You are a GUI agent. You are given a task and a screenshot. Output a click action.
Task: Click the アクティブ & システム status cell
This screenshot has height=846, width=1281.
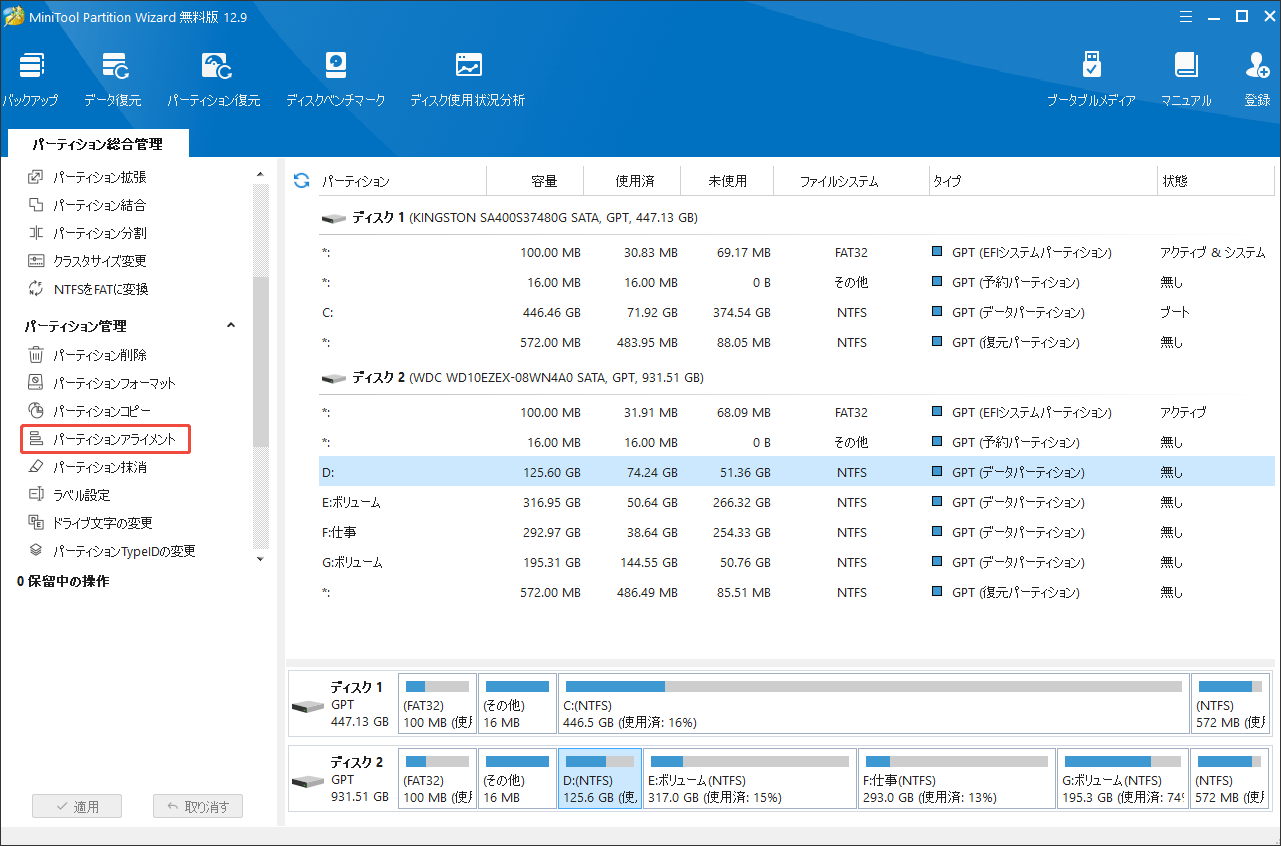tap(1212, 252)
